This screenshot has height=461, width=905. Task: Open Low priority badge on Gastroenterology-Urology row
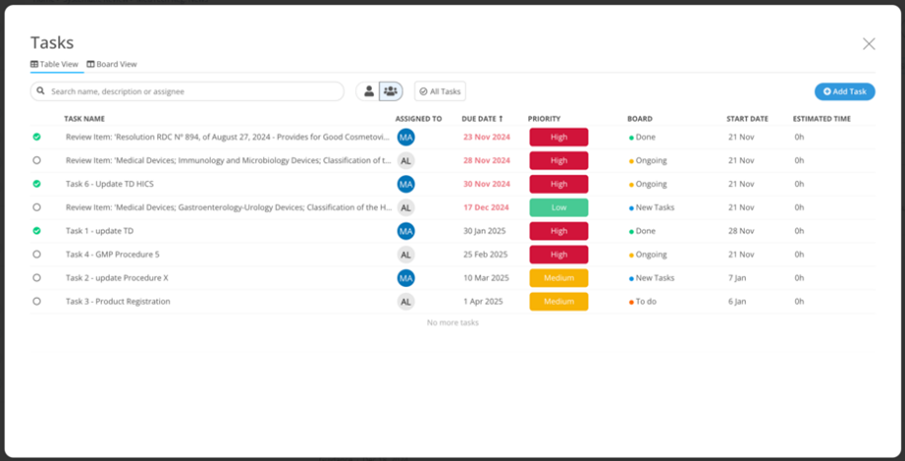pos(559,207)
